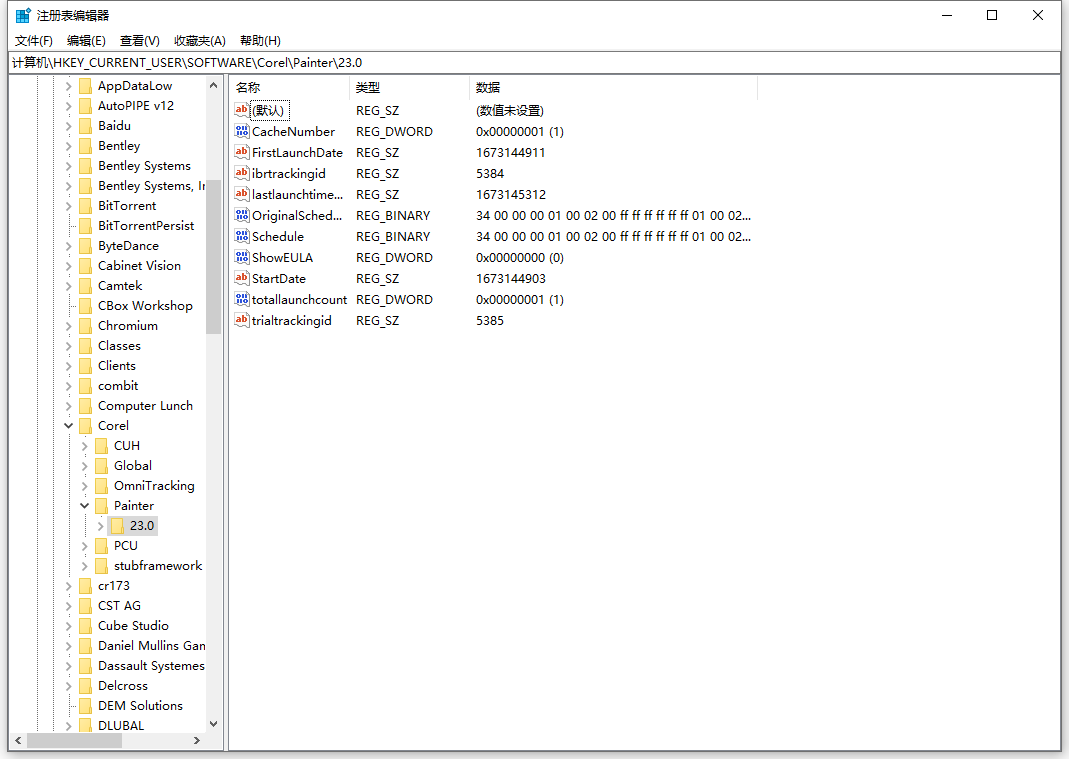Select the cr173 key in the tree
1069x759 pixels.
[114, 586]
